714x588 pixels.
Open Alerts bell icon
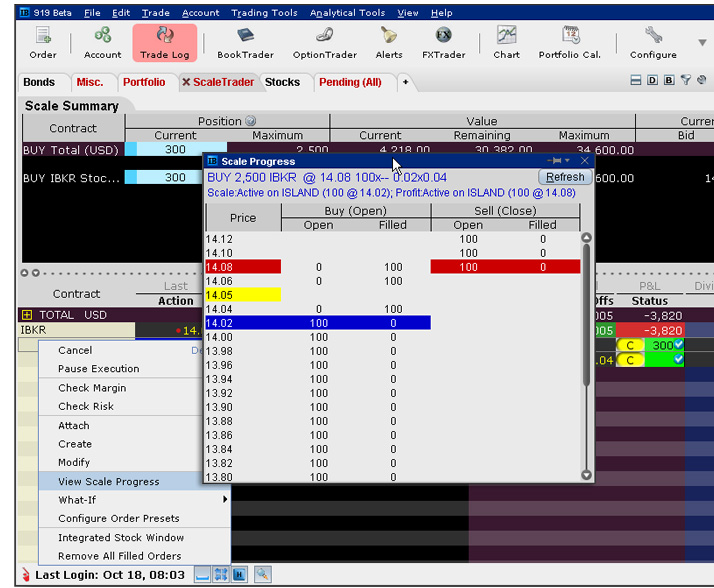(x=389, y=43)
